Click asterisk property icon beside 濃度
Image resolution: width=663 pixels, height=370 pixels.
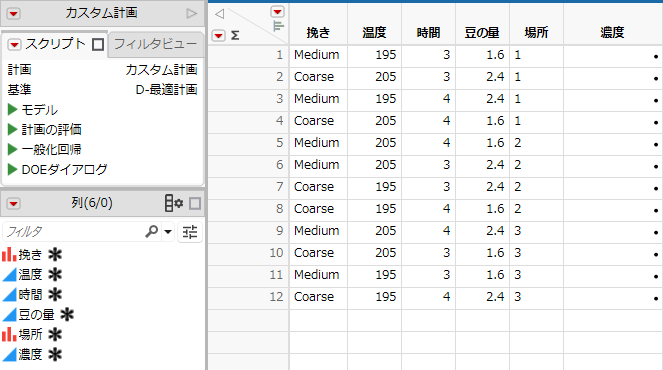(55, 354)
